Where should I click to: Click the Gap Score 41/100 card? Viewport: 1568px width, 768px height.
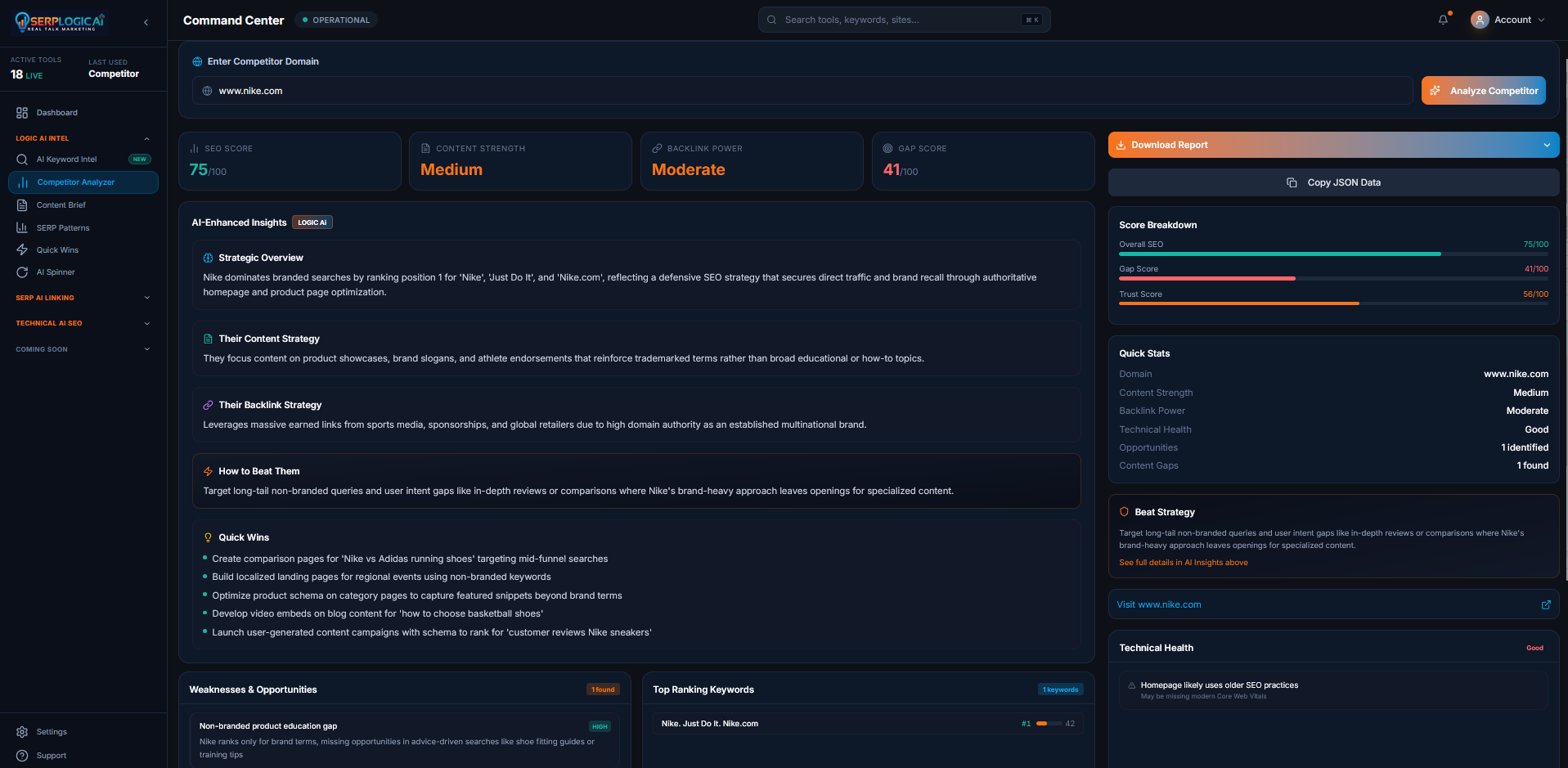(983, 161)
